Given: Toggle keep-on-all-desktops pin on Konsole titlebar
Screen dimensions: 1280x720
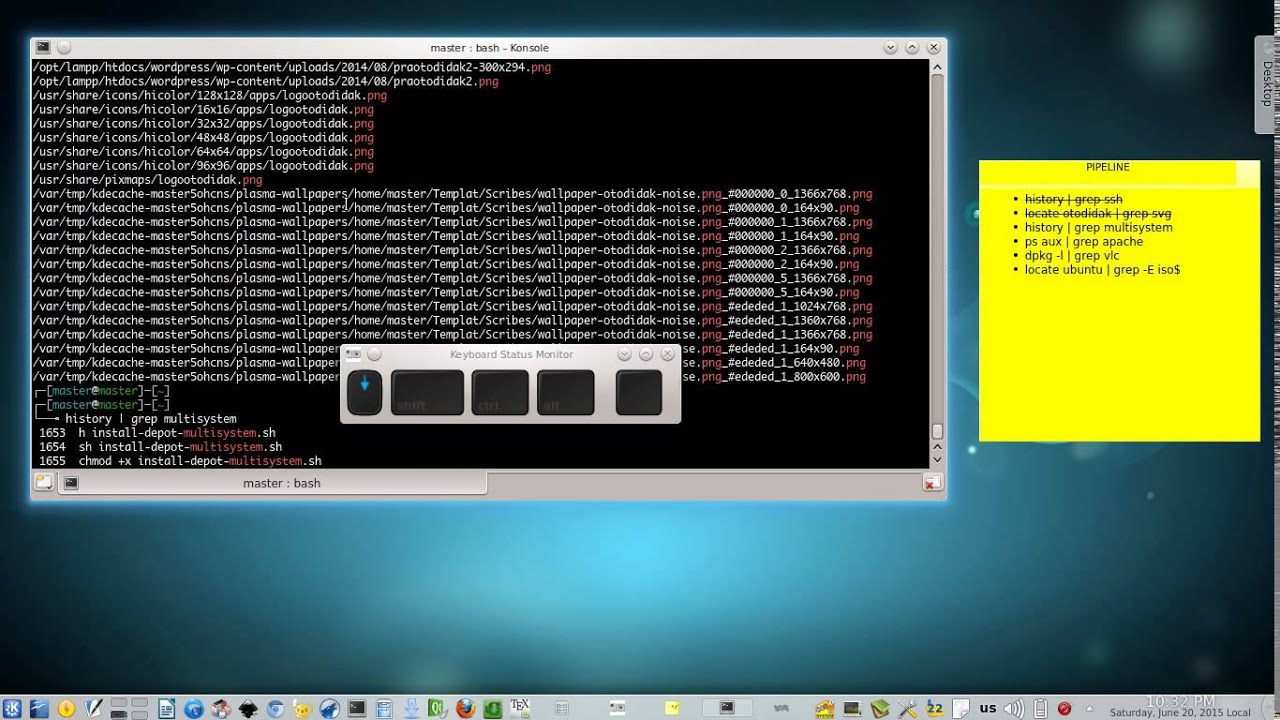Looking at the screenshot, I should point(64,47).
